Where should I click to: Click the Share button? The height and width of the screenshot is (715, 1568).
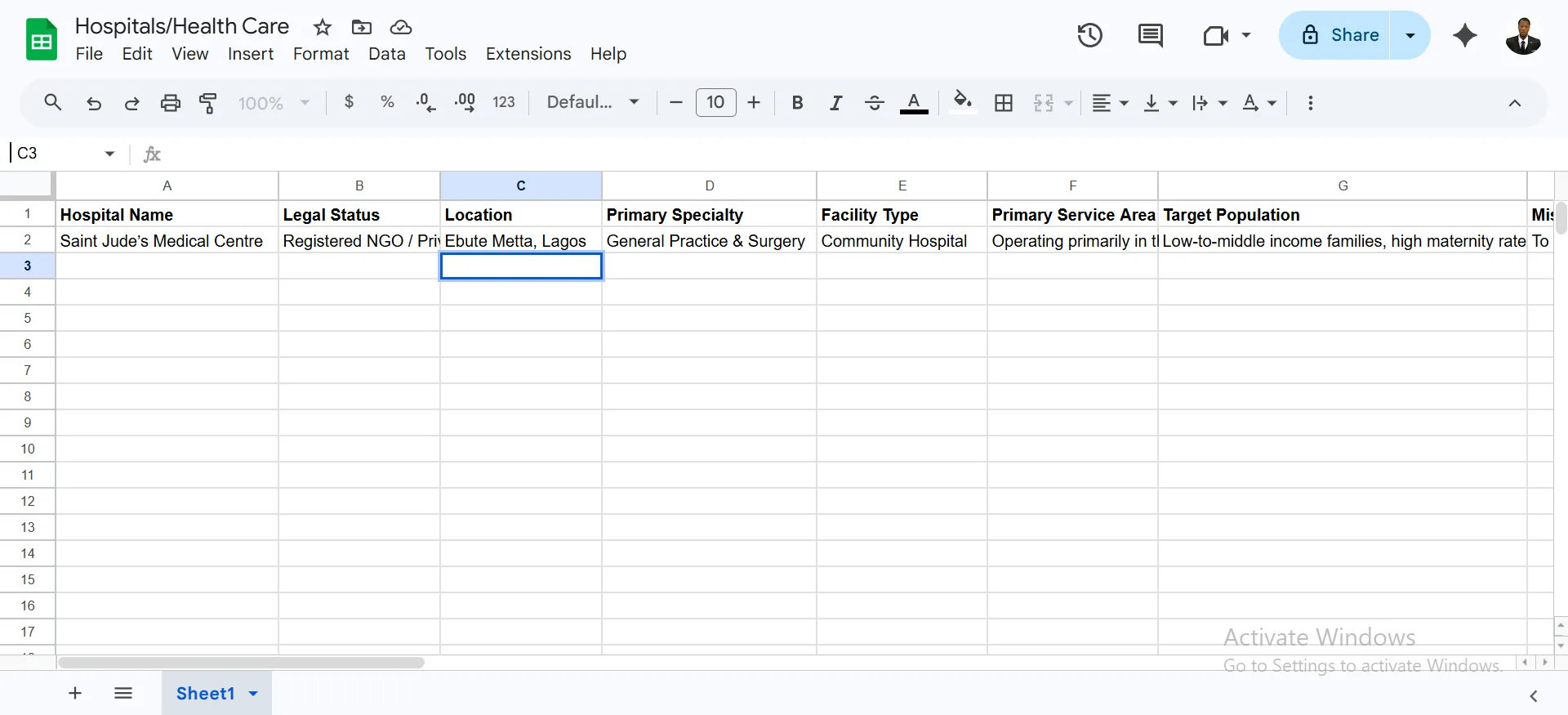1335,35
